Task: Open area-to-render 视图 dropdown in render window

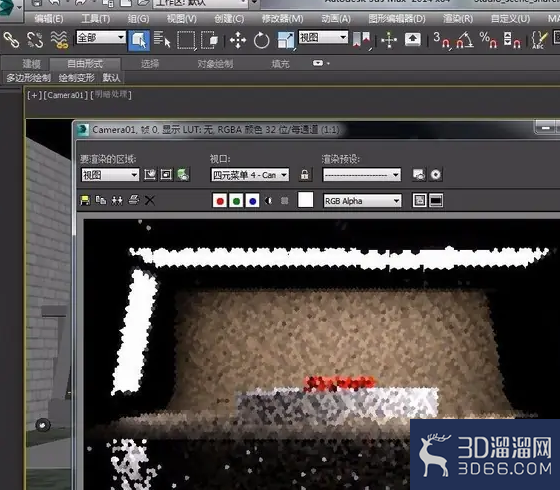Action: pyautogui.click(x=110, y=175)
